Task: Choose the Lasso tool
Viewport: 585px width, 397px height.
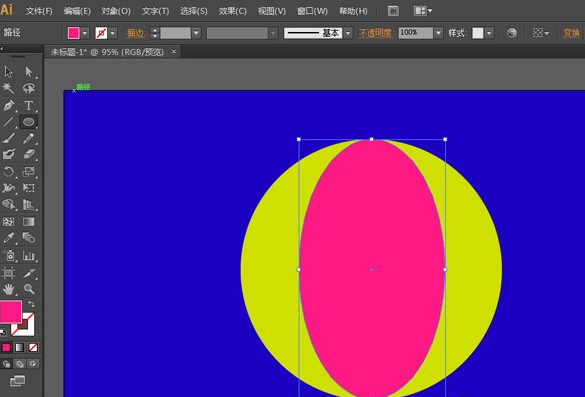Action: click(x=29, y=88)
